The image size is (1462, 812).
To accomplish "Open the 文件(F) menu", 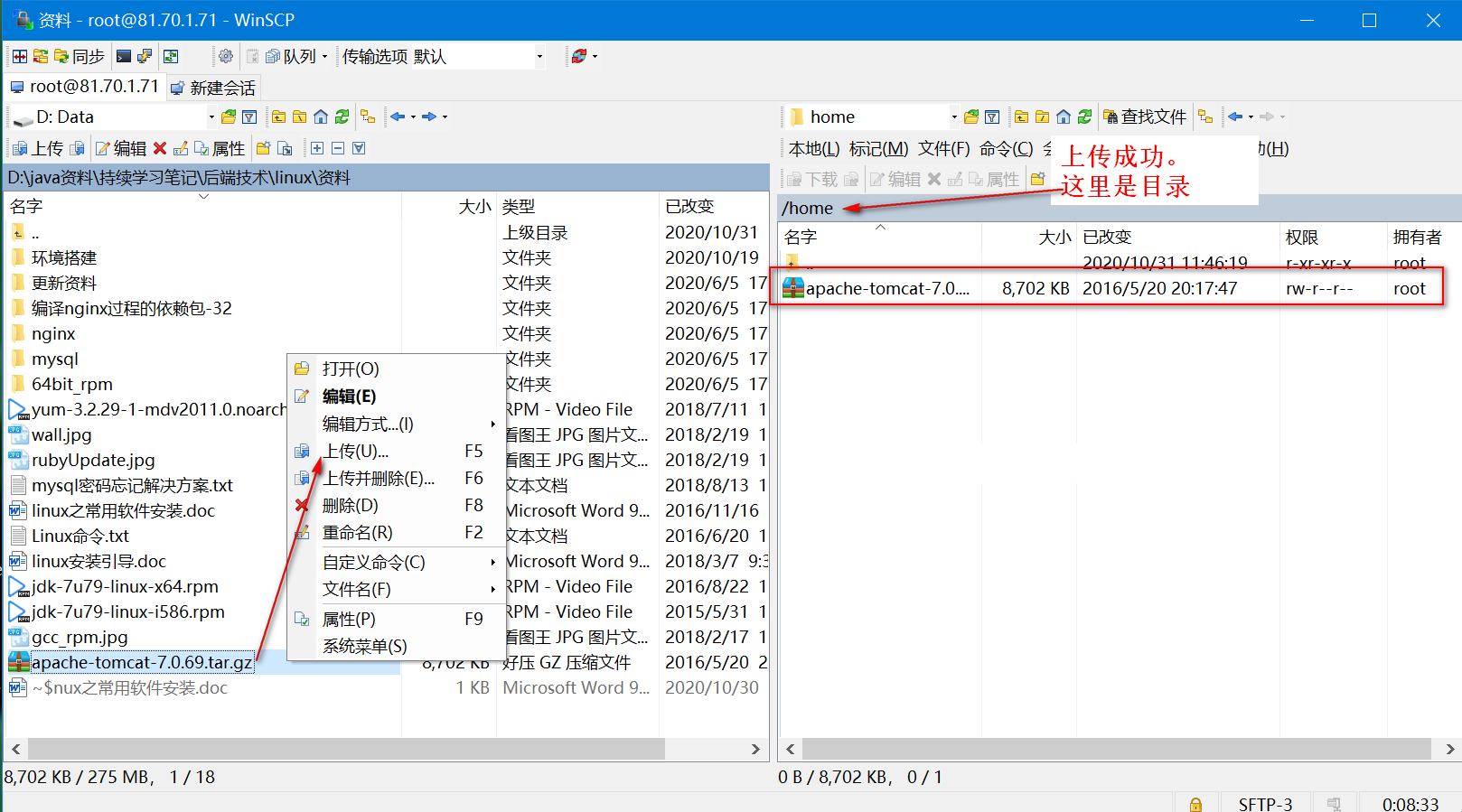I will (944, 148).
